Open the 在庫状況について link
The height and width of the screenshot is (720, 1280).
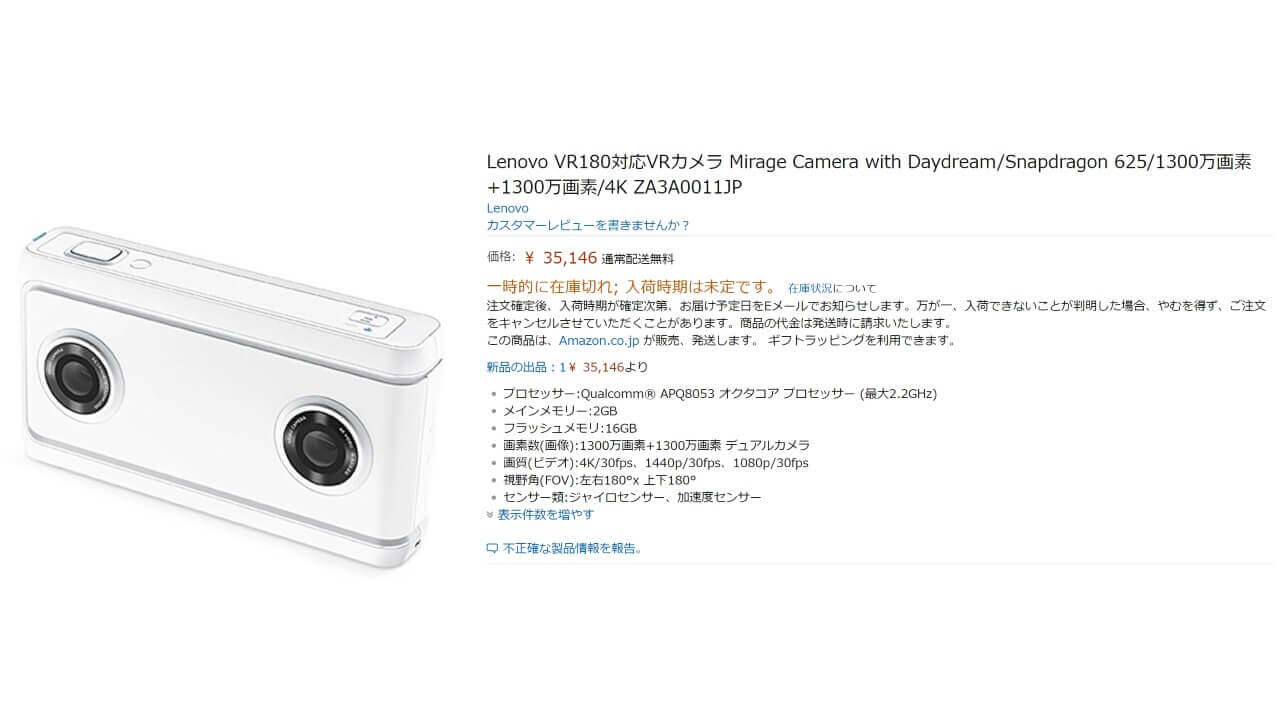pyautogui.click(x=831, y=288)
